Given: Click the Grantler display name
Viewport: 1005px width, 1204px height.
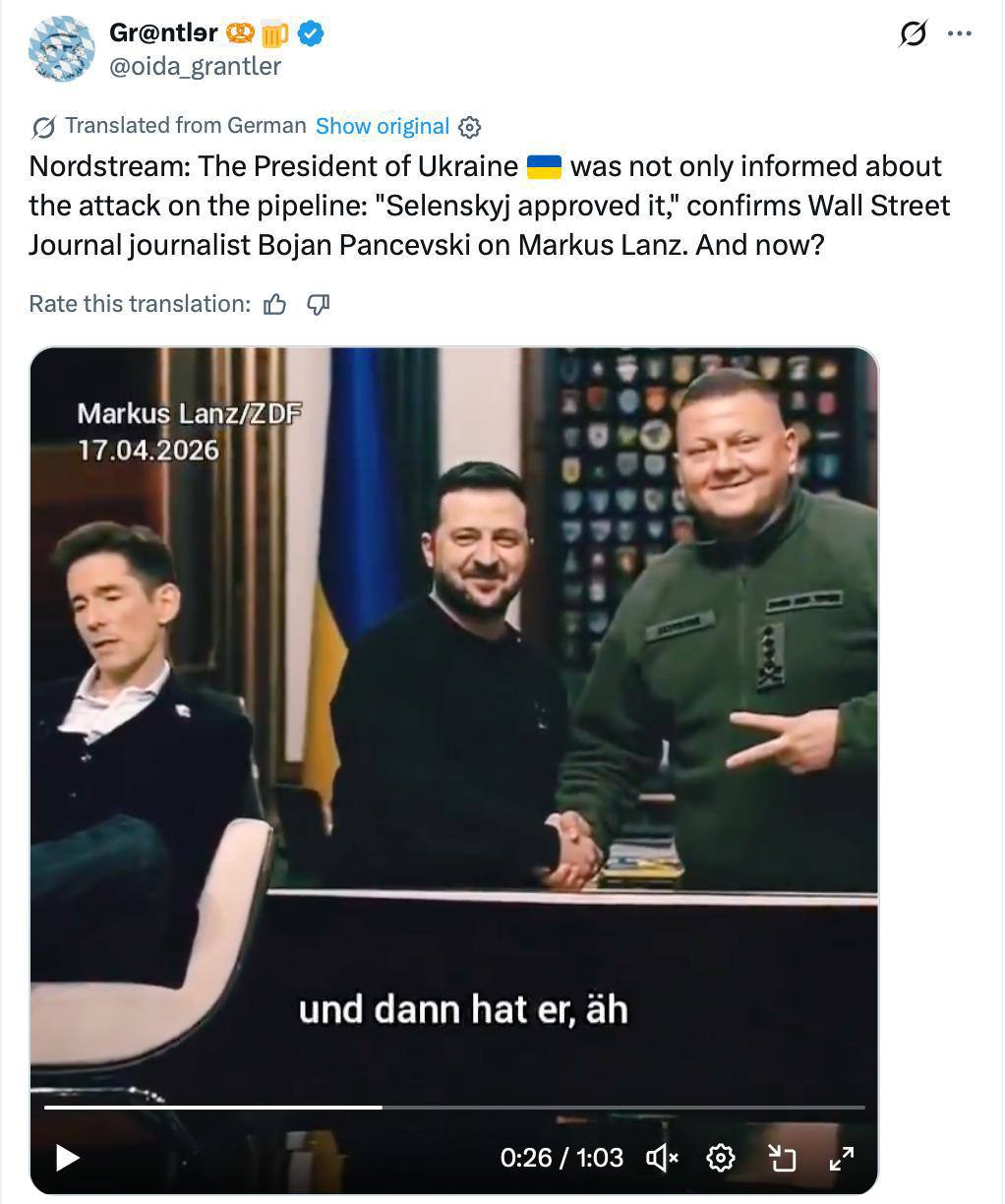Looking at the screenshot, I should tap(163, 33).
